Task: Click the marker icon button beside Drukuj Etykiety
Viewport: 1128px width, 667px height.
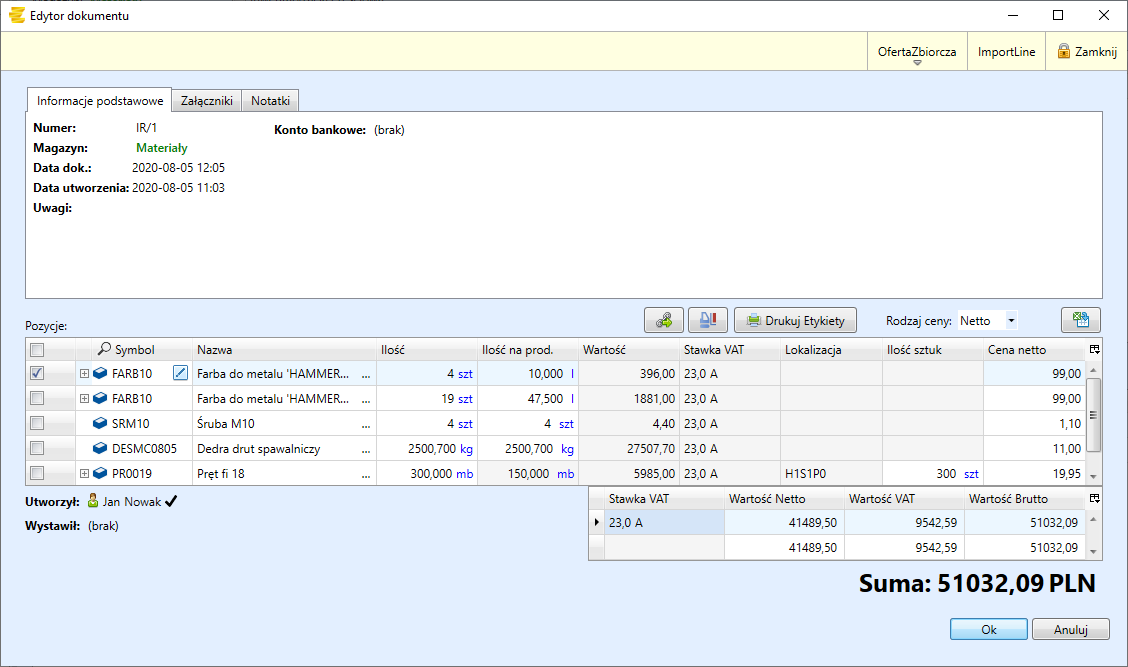Action: [707, 320]
